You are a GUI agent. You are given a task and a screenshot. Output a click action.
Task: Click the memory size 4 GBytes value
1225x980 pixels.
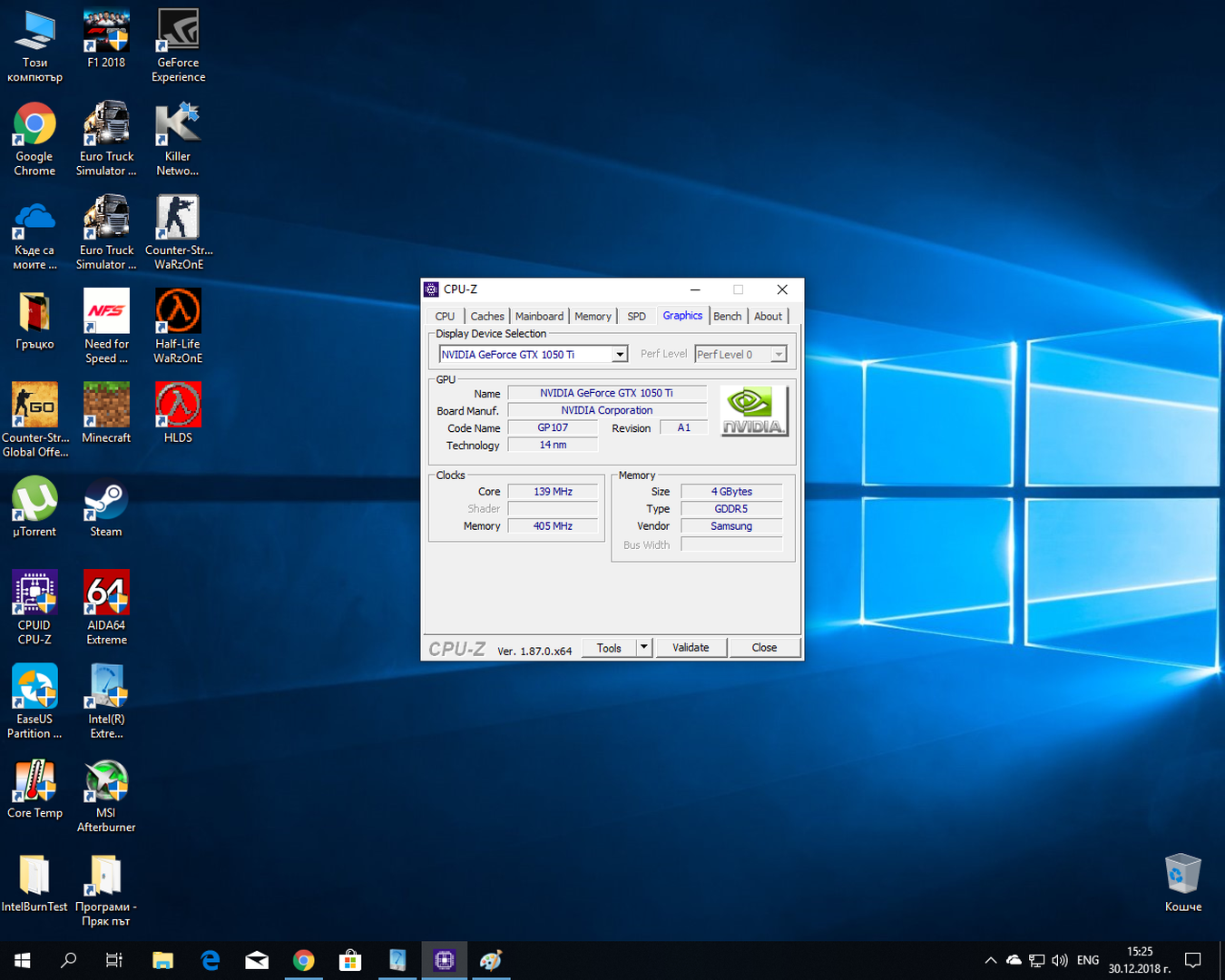click(x=731, y=491)
